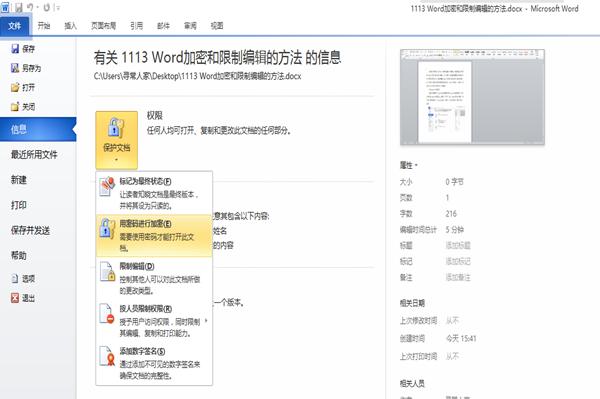Image resolution: width=600 pixels, height=399 pixels.
Task: Choose 限制编辑(D) menu entry
Action: coord(154,278)
